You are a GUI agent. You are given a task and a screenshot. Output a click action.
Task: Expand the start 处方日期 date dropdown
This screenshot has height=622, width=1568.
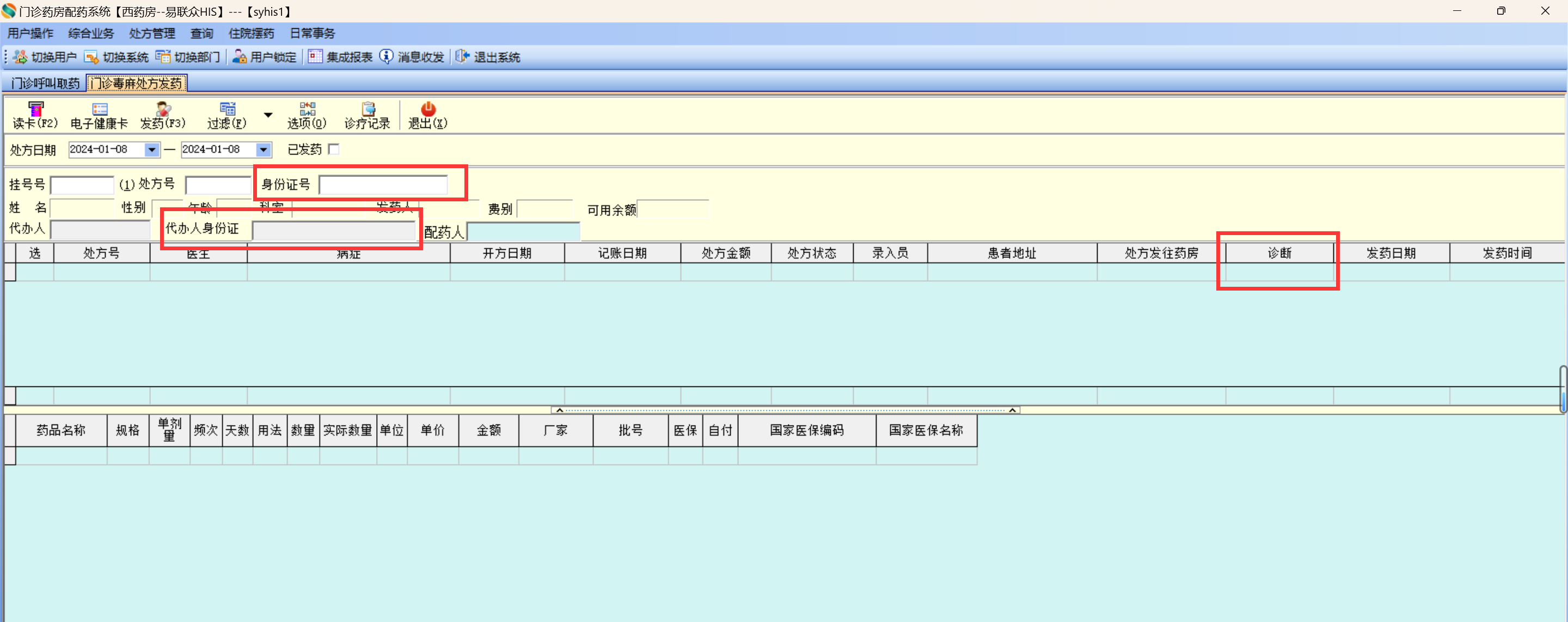151,149
